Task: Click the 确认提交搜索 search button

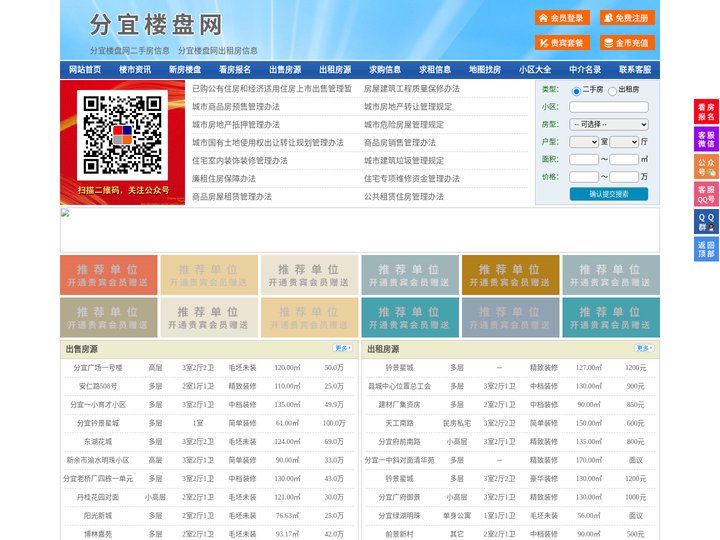Action: (x=609, y=194)
